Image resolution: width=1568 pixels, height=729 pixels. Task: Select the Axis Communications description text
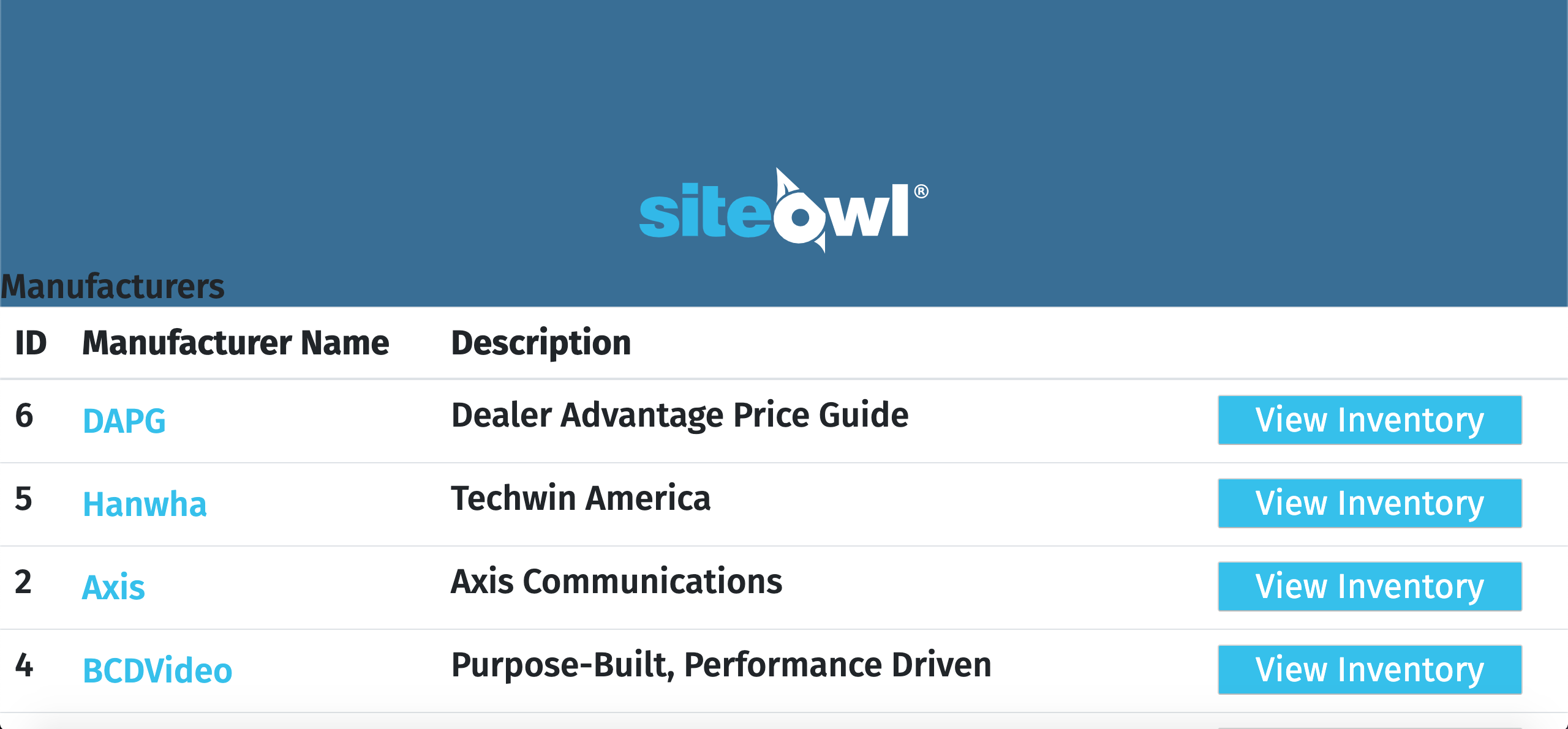(x=616, y=581)
